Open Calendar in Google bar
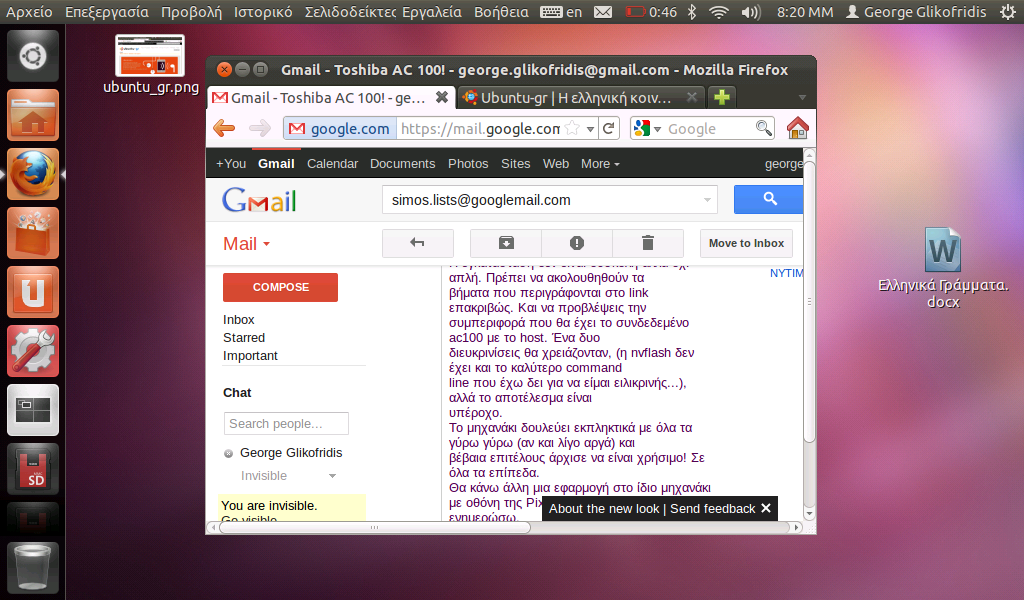 [x=332, y=164]
